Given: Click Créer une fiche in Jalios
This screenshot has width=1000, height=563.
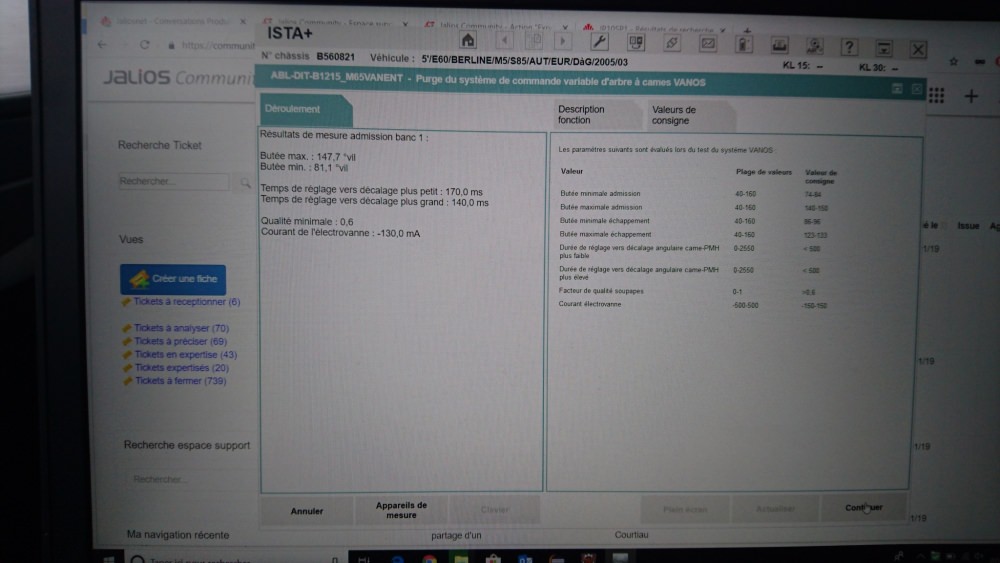Looking at the screenshot, I should (173, 279).
